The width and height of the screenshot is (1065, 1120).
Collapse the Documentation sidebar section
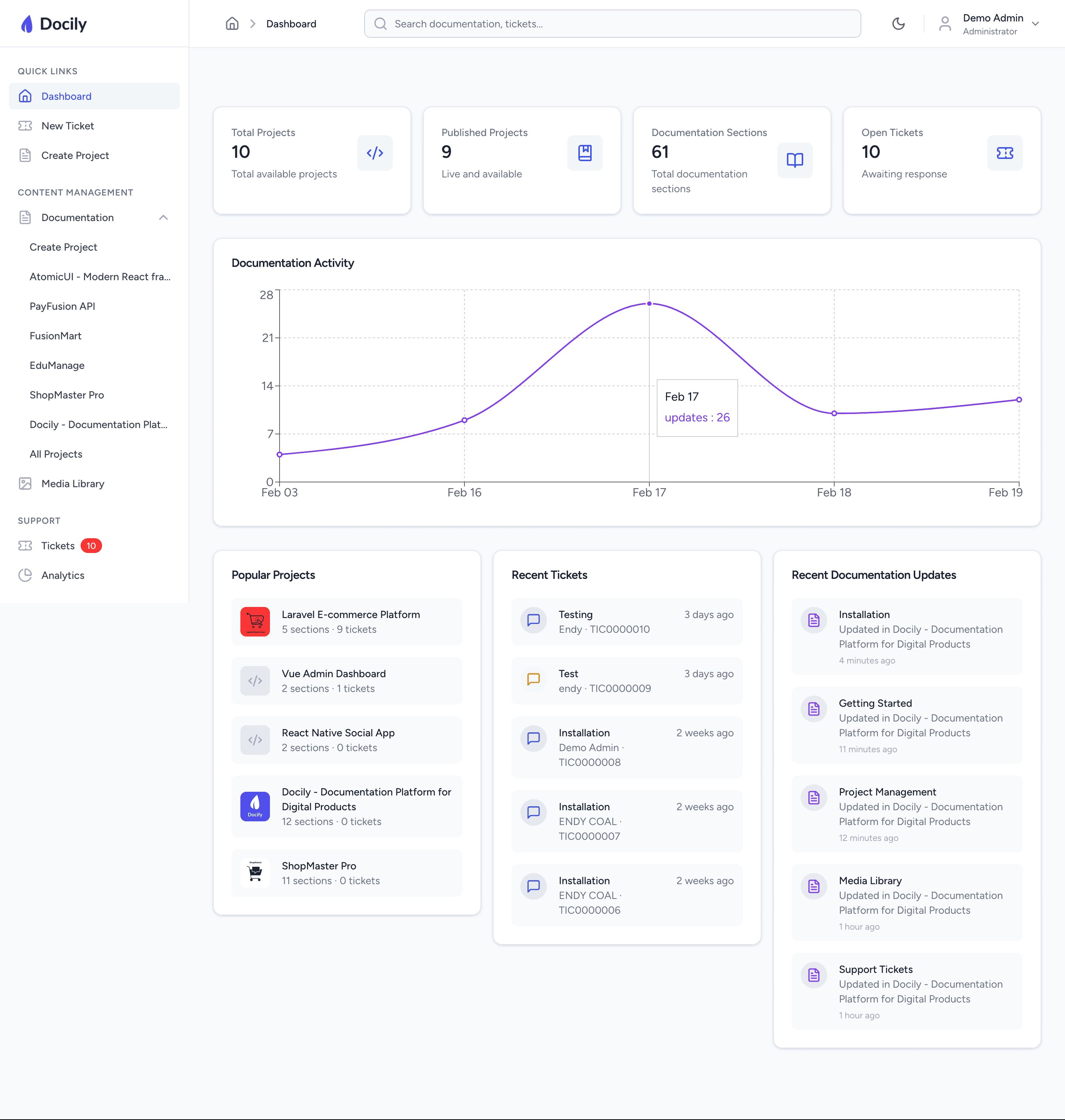(x=163, y=218)
